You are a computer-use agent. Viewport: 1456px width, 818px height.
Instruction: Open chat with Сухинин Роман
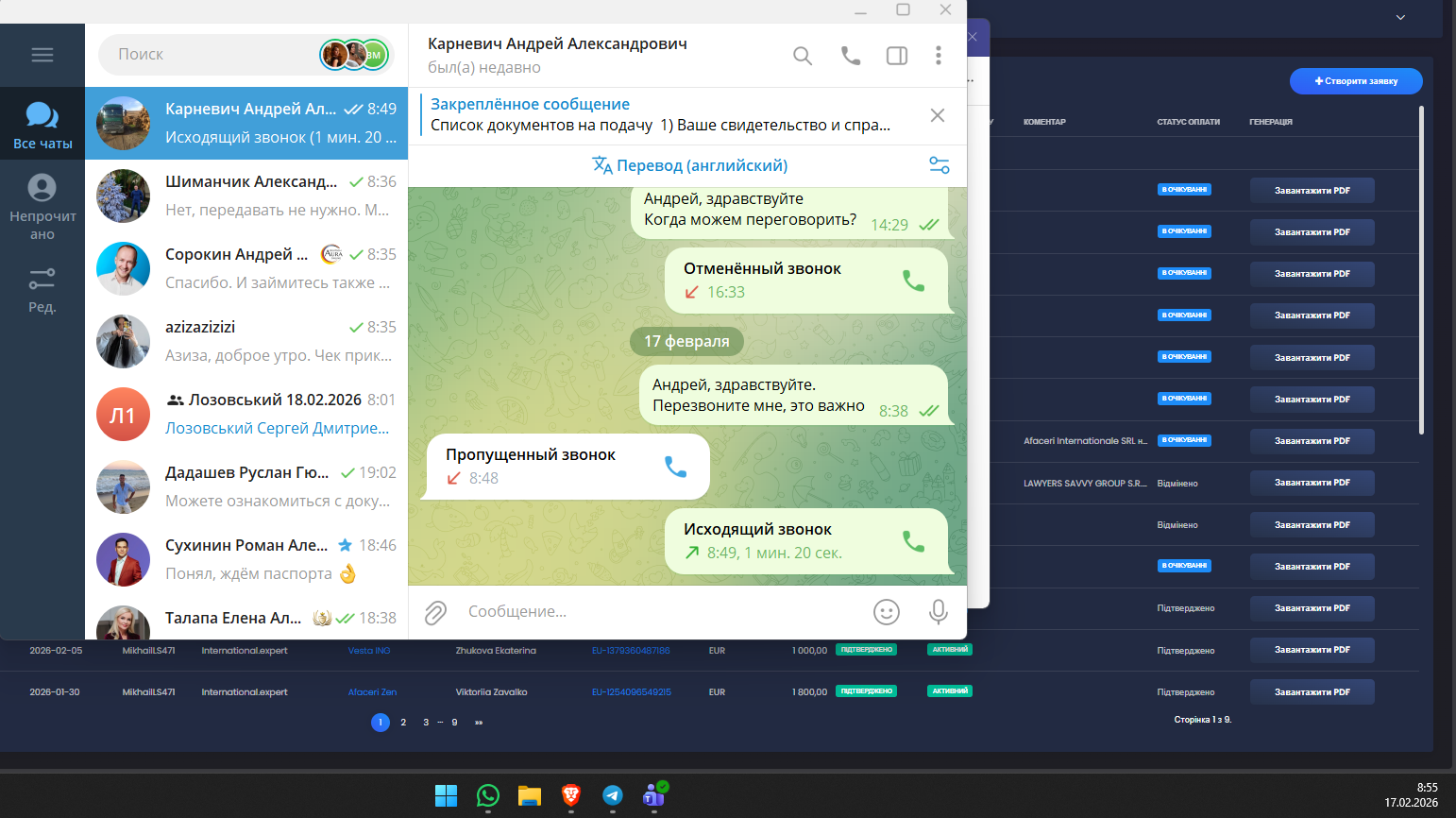(246, 559)
